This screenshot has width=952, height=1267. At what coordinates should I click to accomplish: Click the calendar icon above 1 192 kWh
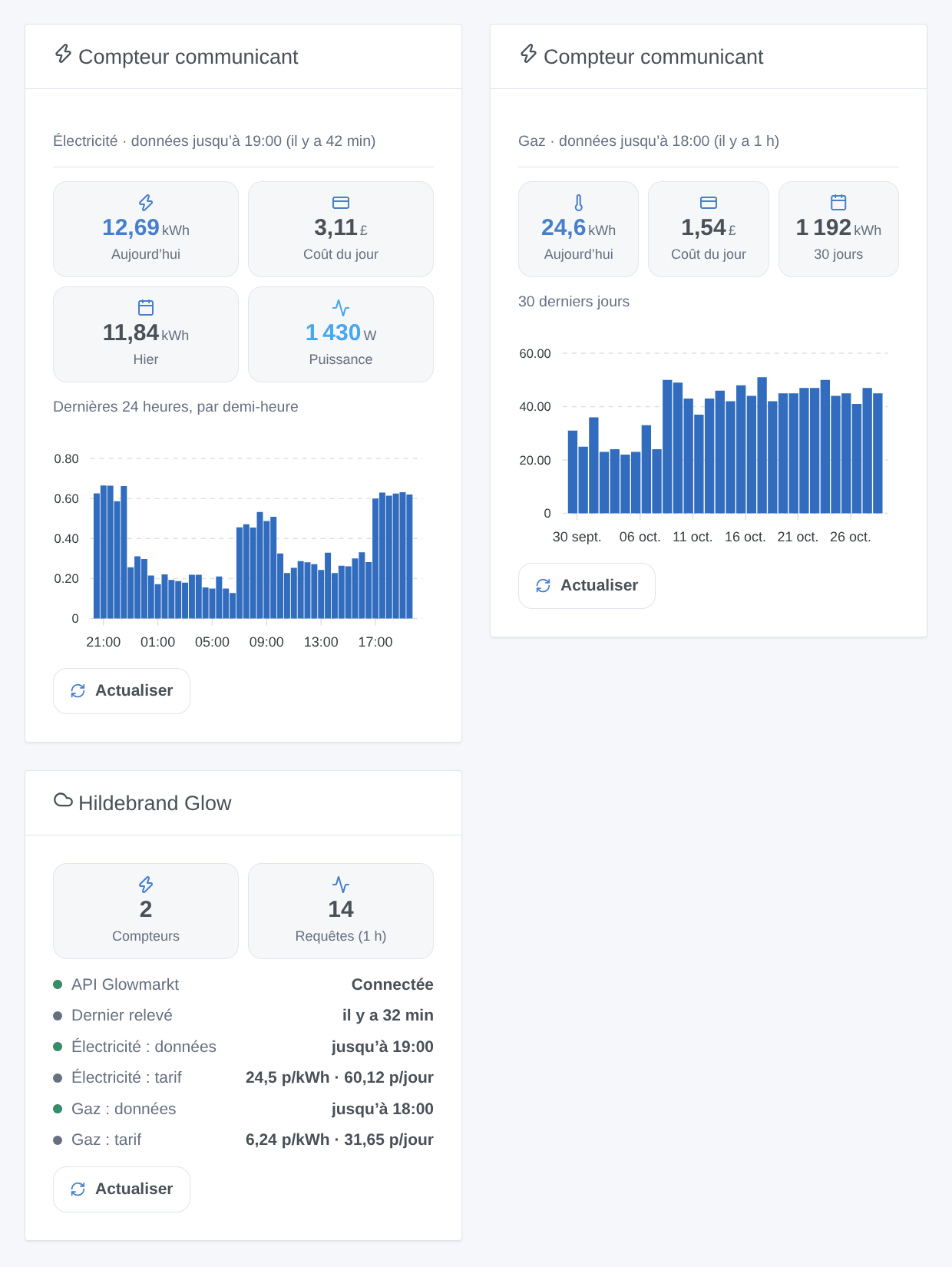[838, 202]
